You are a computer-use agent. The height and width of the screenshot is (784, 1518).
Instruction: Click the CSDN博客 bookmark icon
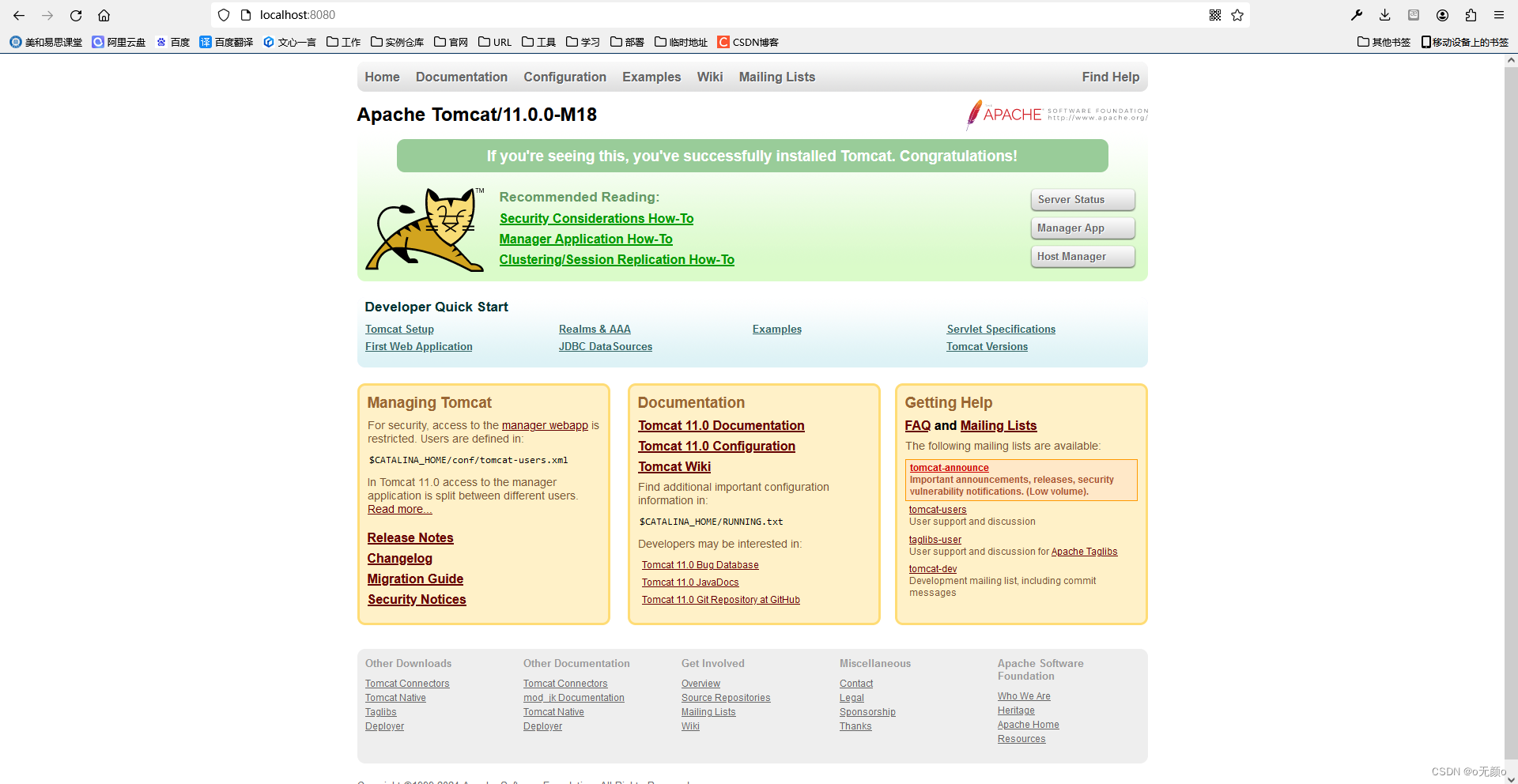click(724, 42)
